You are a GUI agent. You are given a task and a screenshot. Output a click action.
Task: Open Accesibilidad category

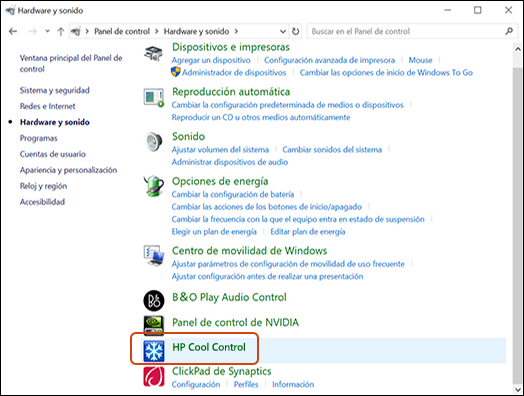point(42,202)
